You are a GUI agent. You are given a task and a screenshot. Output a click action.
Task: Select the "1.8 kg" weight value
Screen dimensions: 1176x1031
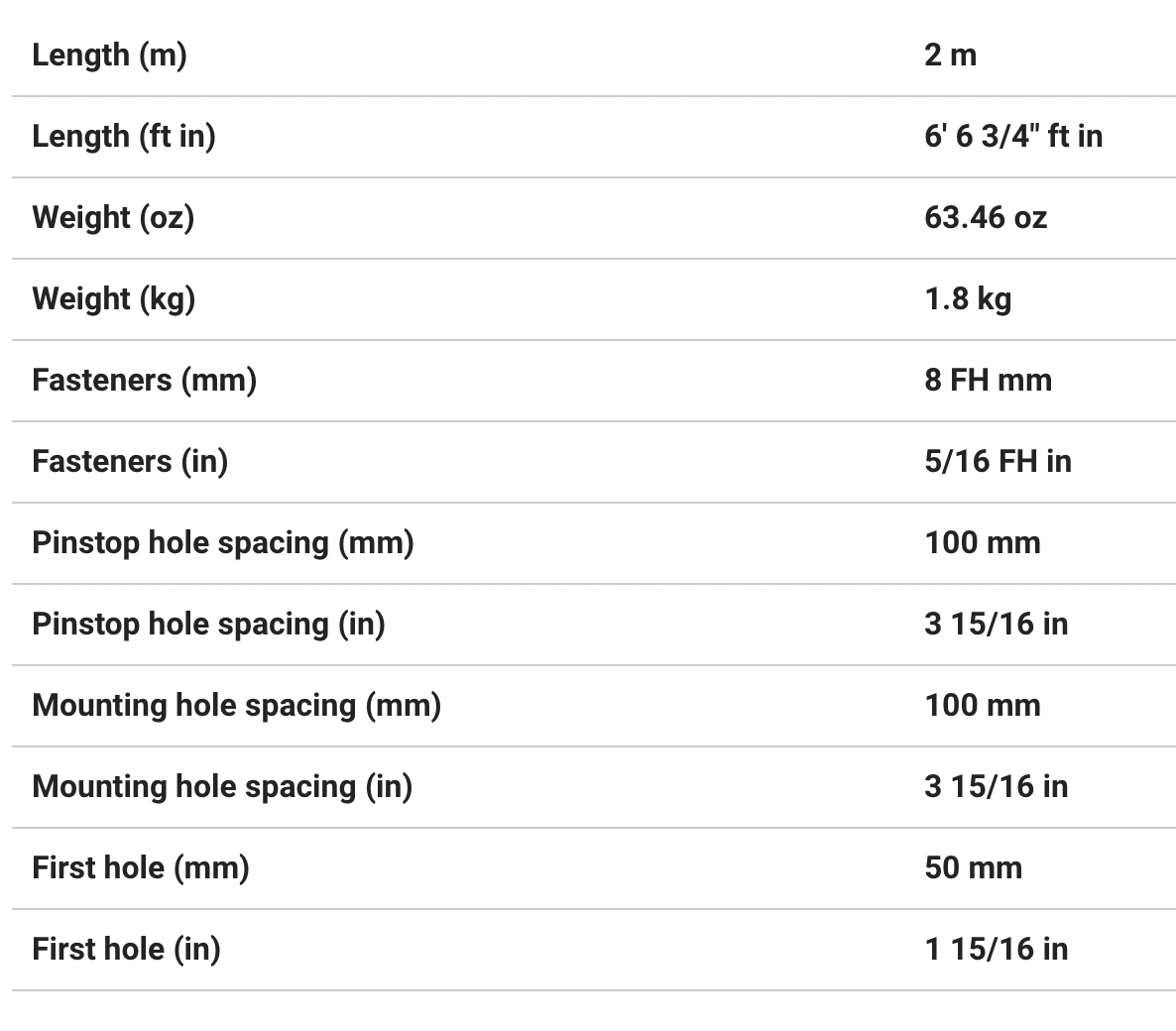tap(967, 298)
